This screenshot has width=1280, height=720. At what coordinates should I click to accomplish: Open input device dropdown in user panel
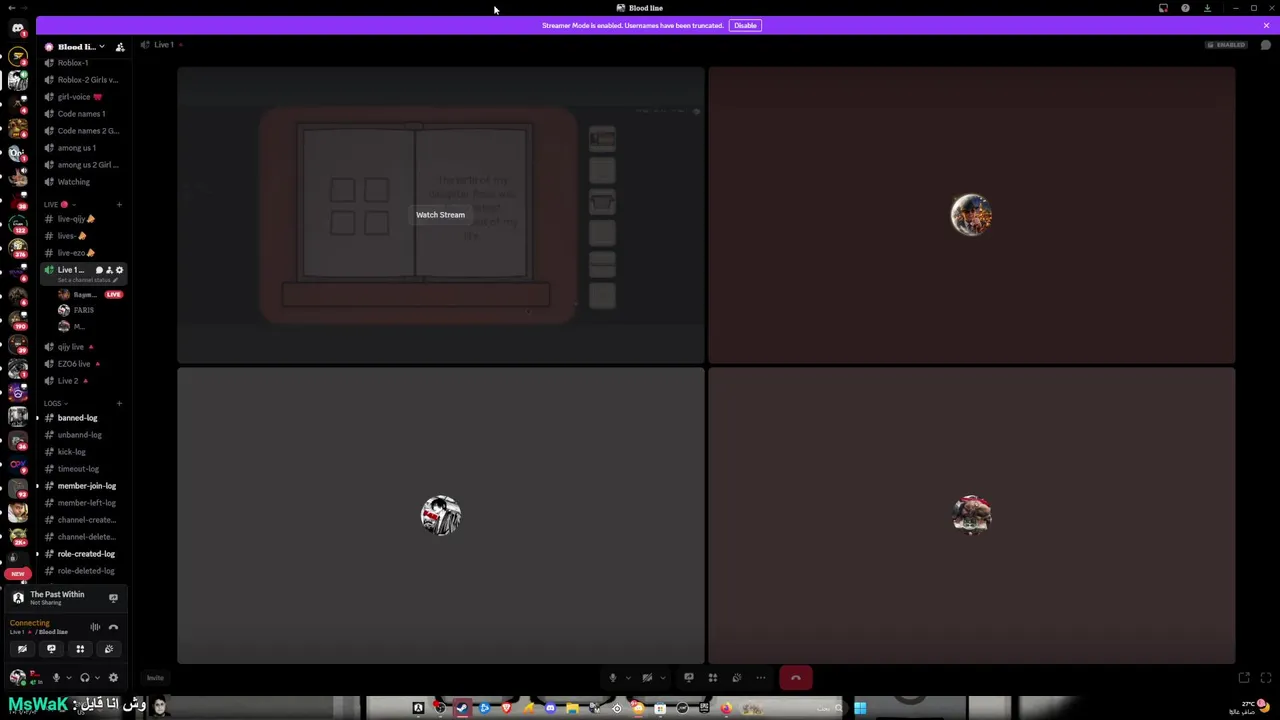click(x=68, y=678)
